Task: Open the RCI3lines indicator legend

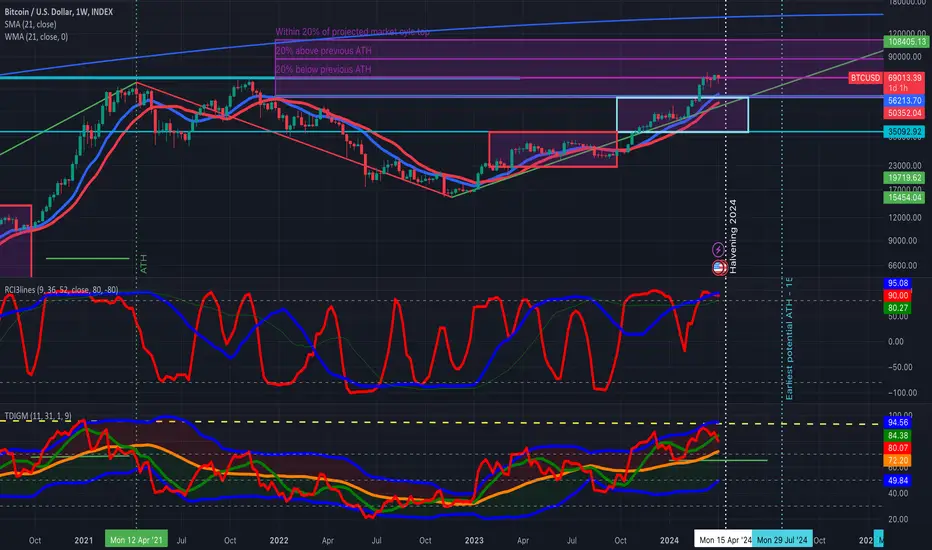Action: [x=61, y=290]
